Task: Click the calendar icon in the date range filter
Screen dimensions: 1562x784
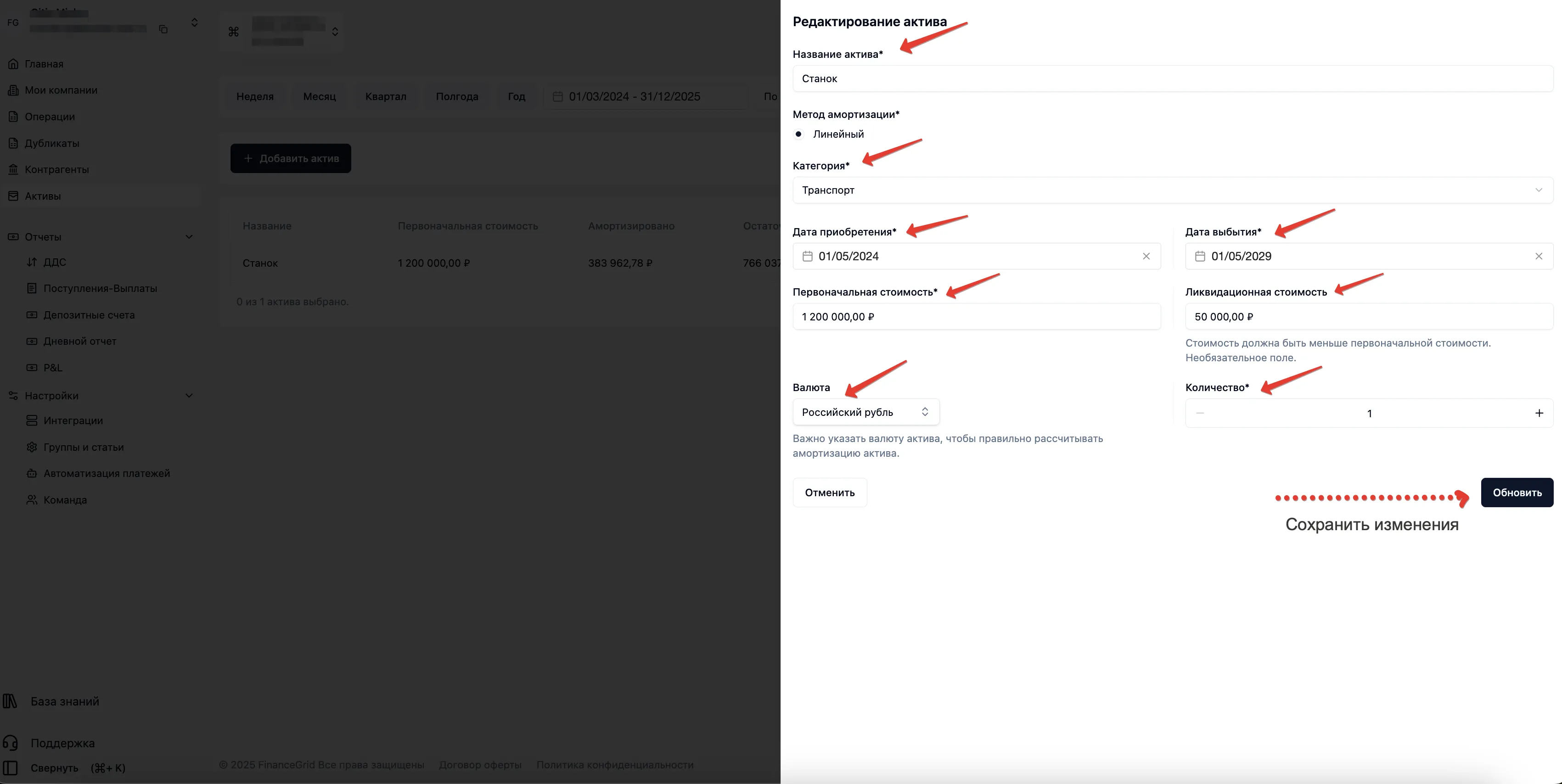Action: [558, 96]
